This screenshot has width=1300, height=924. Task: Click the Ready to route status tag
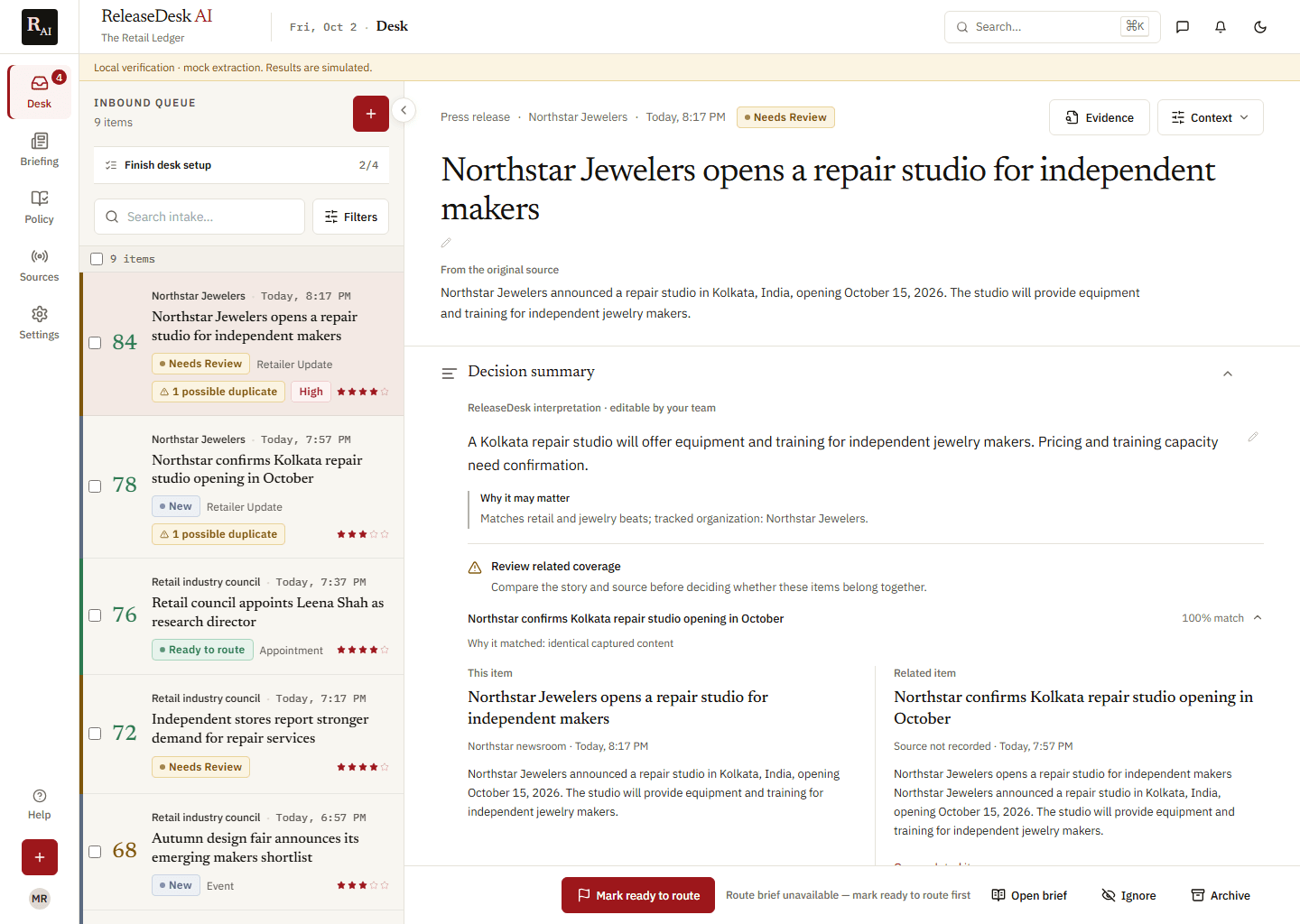pos(201,650)
